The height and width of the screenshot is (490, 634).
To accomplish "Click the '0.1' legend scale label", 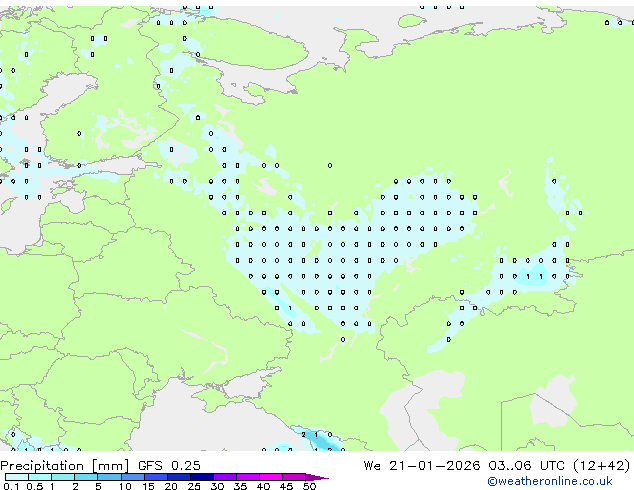I will 11,486.
